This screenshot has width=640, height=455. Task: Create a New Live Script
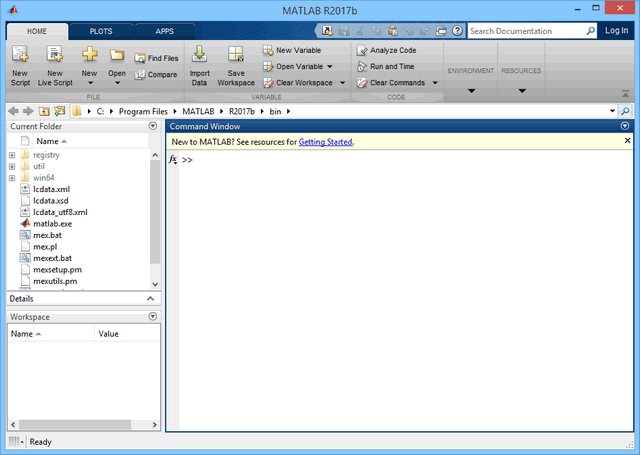pyautogui.click(x=55, y=58)
